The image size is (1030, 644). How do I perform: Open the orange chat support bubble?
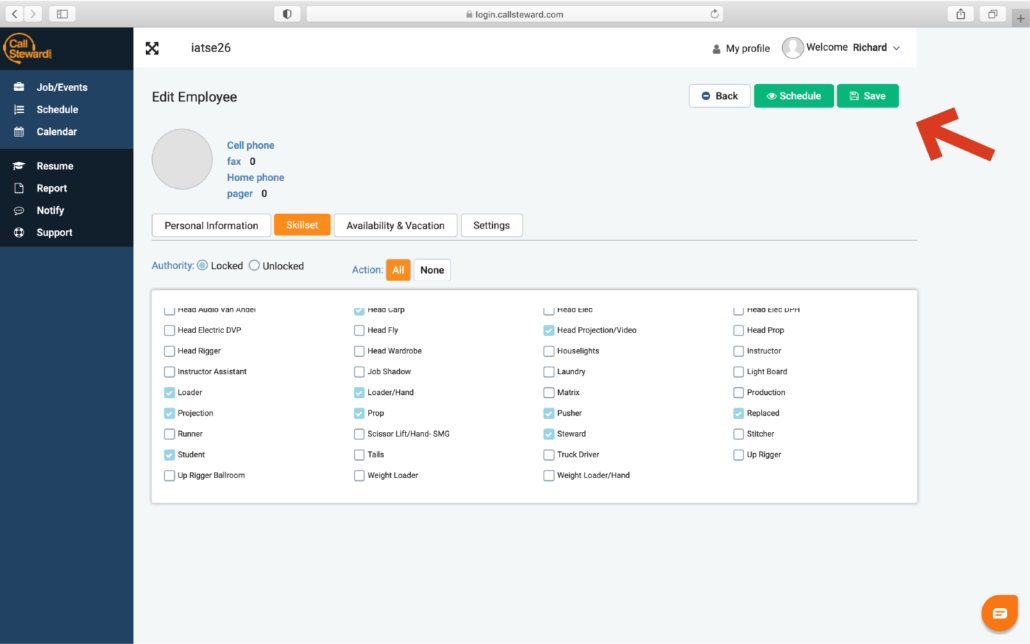coord(998,612)
